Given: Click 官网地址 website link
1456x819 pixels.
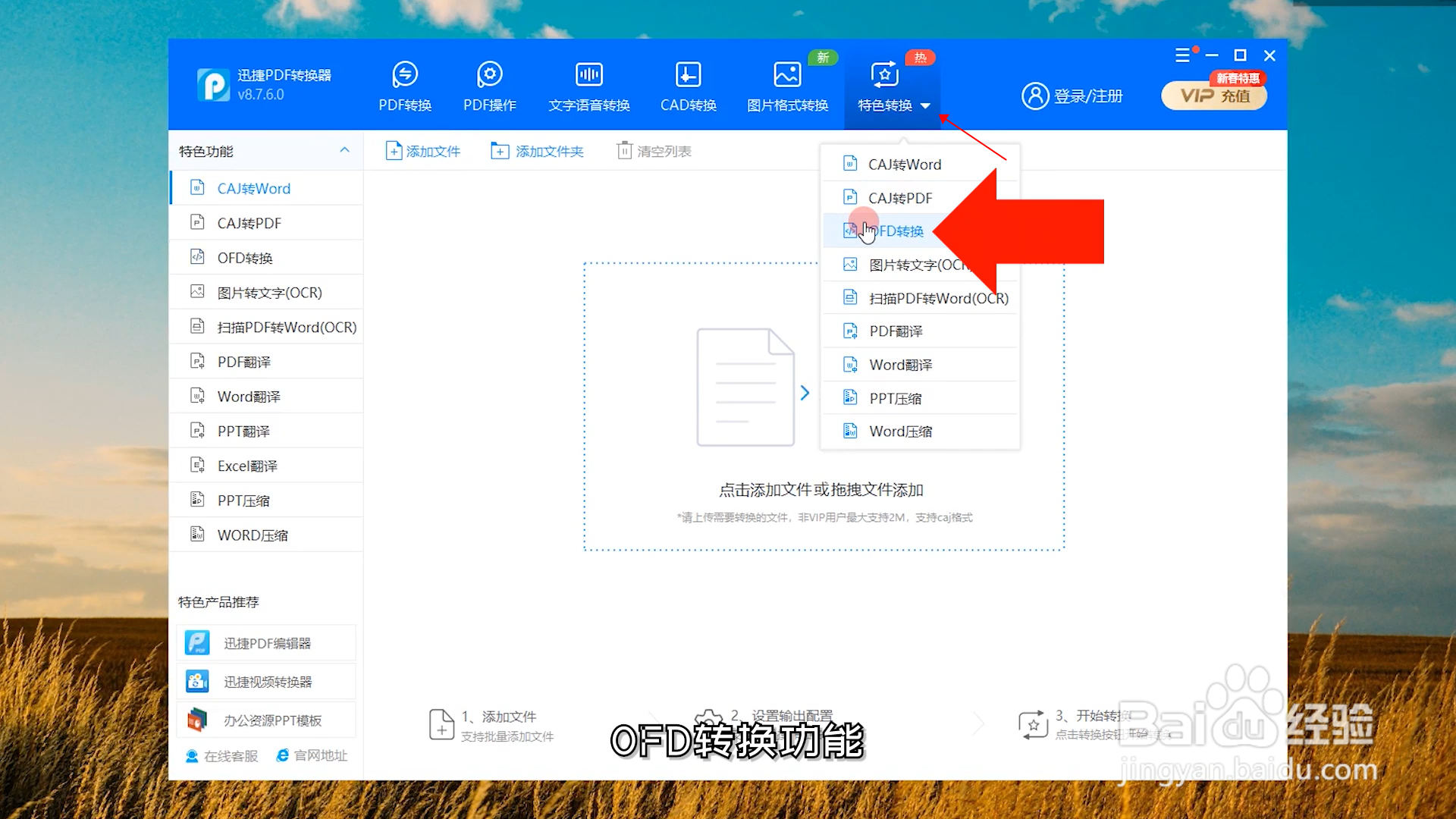Looking at the screenshot, I should click(312, 755).
